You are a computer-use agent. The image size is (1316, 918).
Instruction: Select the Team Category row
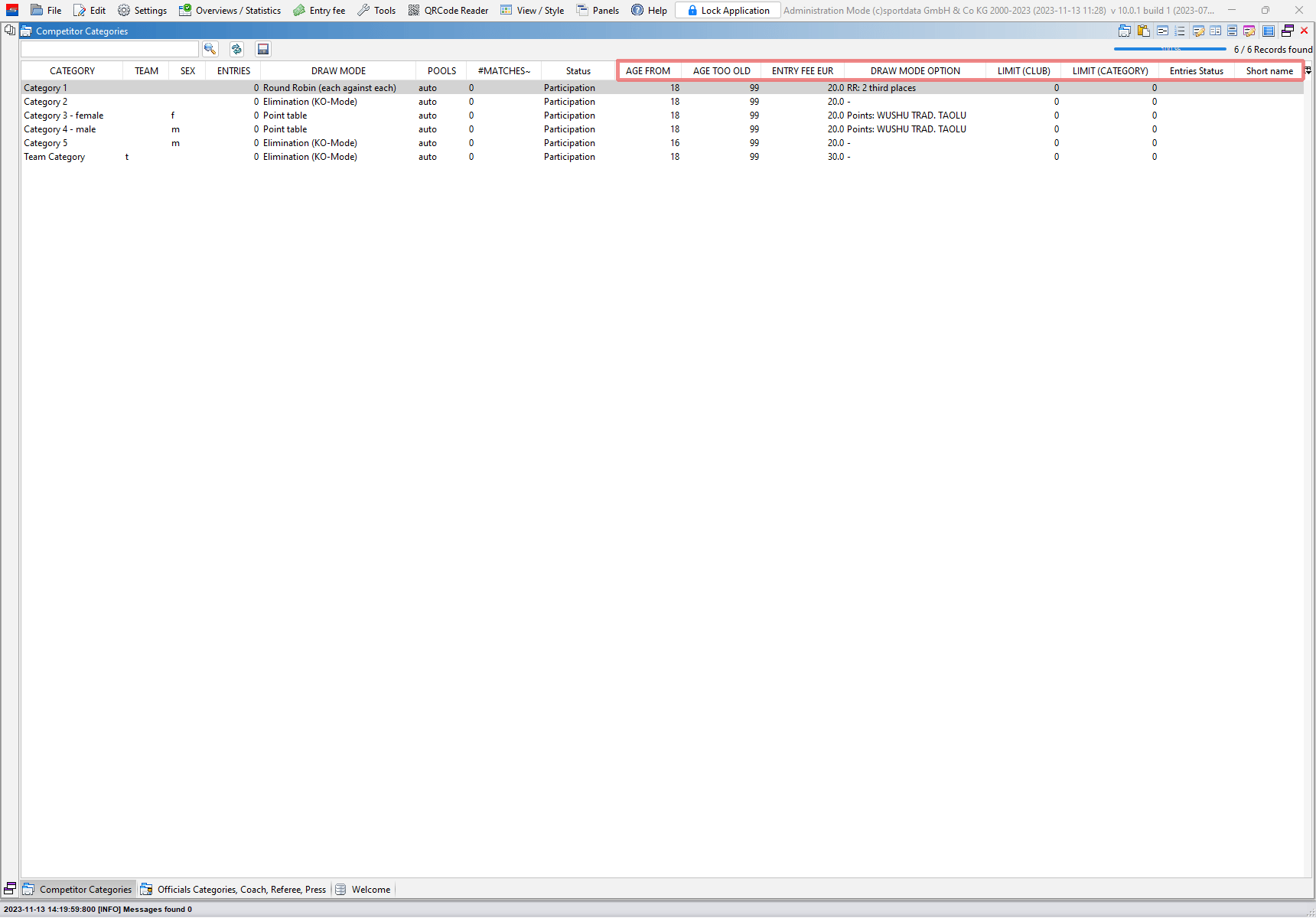pos(54,157)
